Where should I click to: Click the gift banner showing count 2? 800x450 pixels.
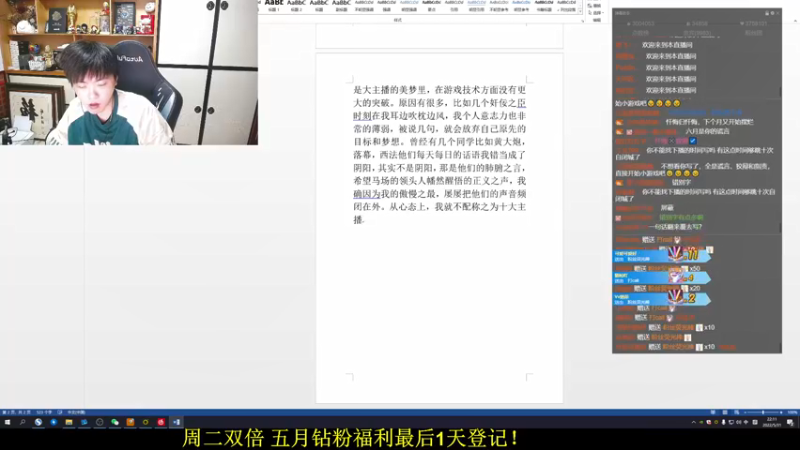click(x=662, y=298)
